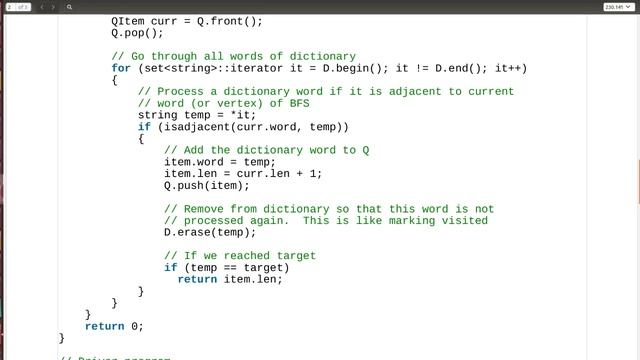
Task: Click the line "return 0;"
Action: [114, 327]
